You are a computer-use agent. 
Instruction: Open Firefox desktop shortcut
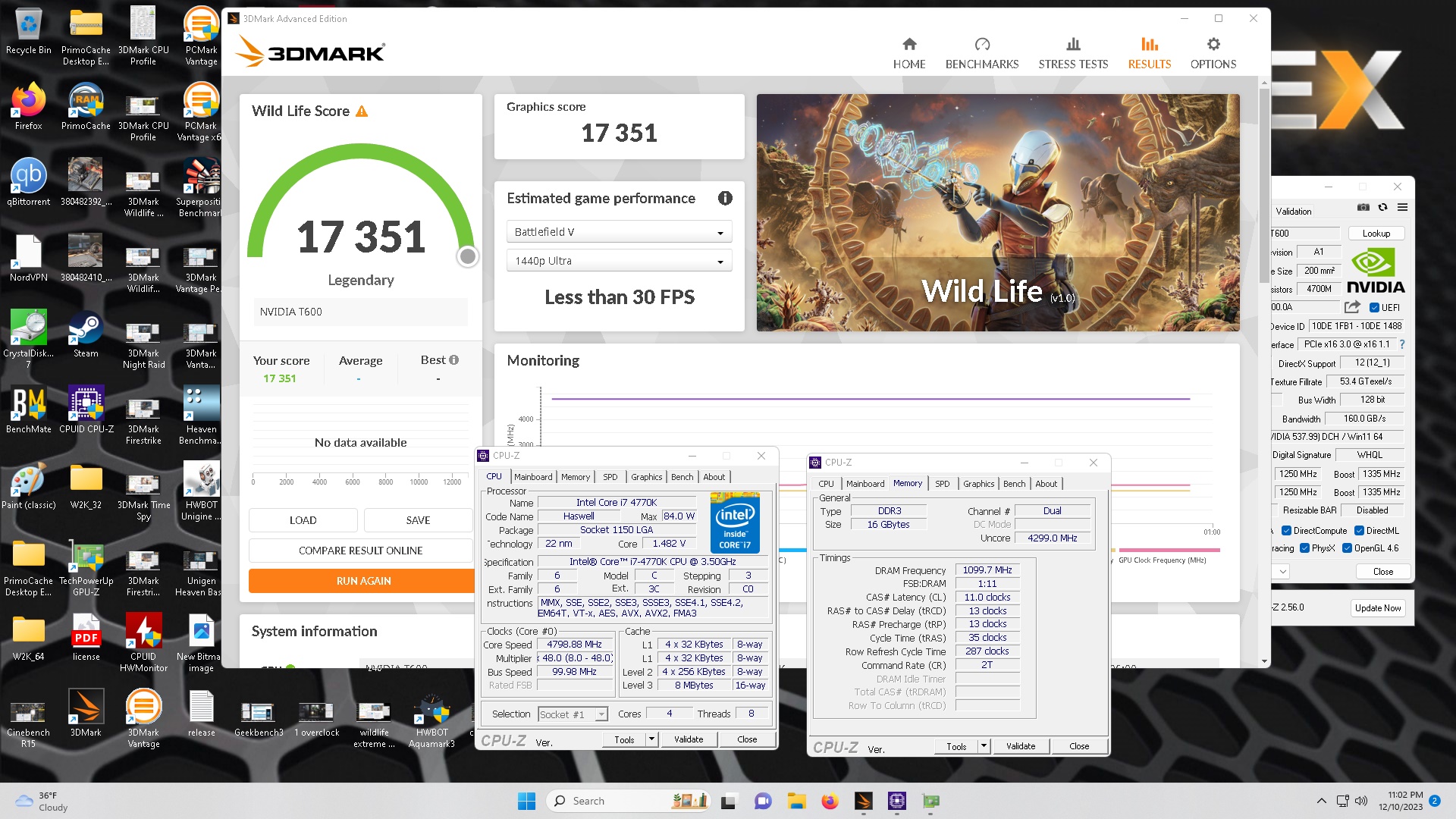click(x=29, y=106)
